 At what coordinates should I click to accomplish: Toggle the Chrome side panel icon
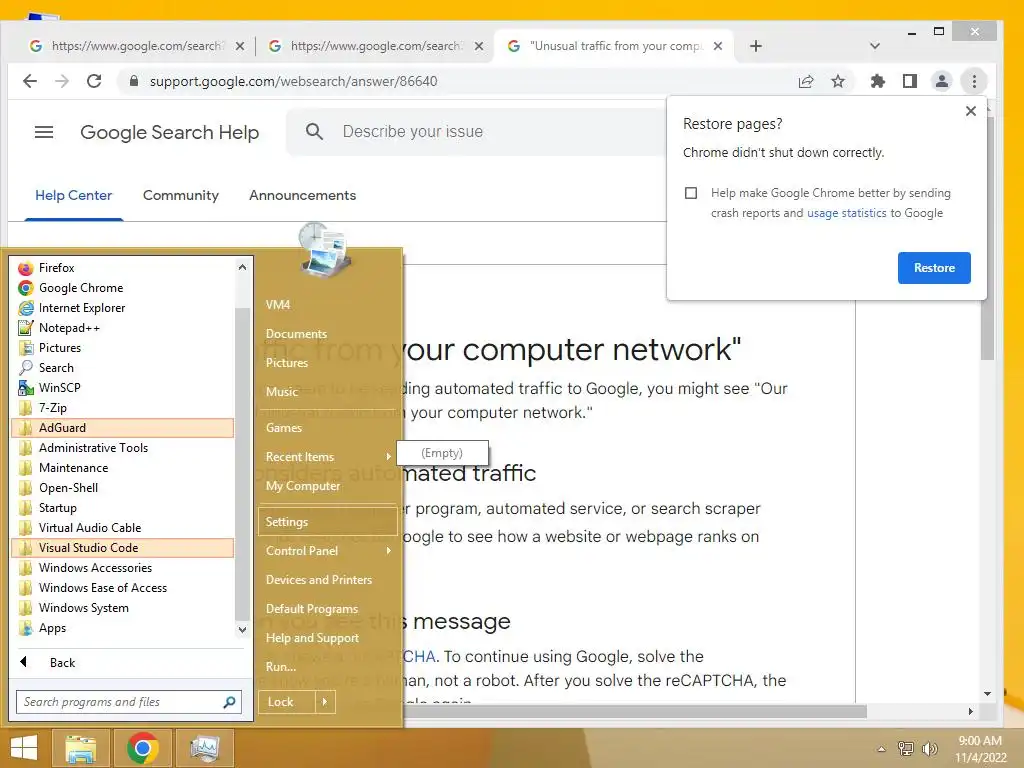point(910,81)
